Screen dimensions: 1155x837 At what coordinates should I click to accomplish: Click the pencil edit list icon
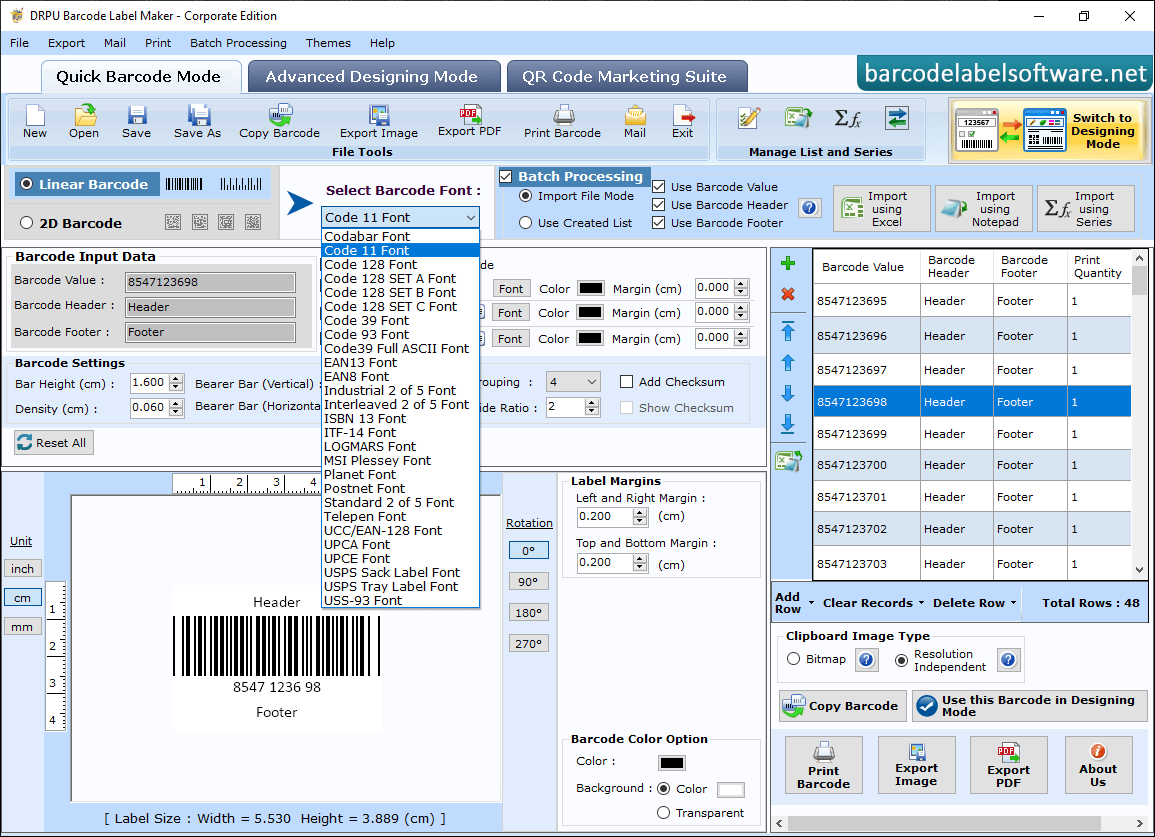tap(749, 118)
